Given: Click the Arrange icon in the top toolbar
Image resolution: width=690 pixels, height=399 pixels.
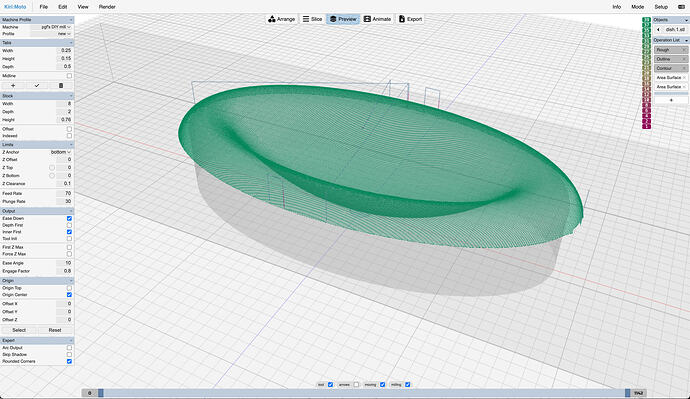Looking at the screenshot, I should click(272, 19).
